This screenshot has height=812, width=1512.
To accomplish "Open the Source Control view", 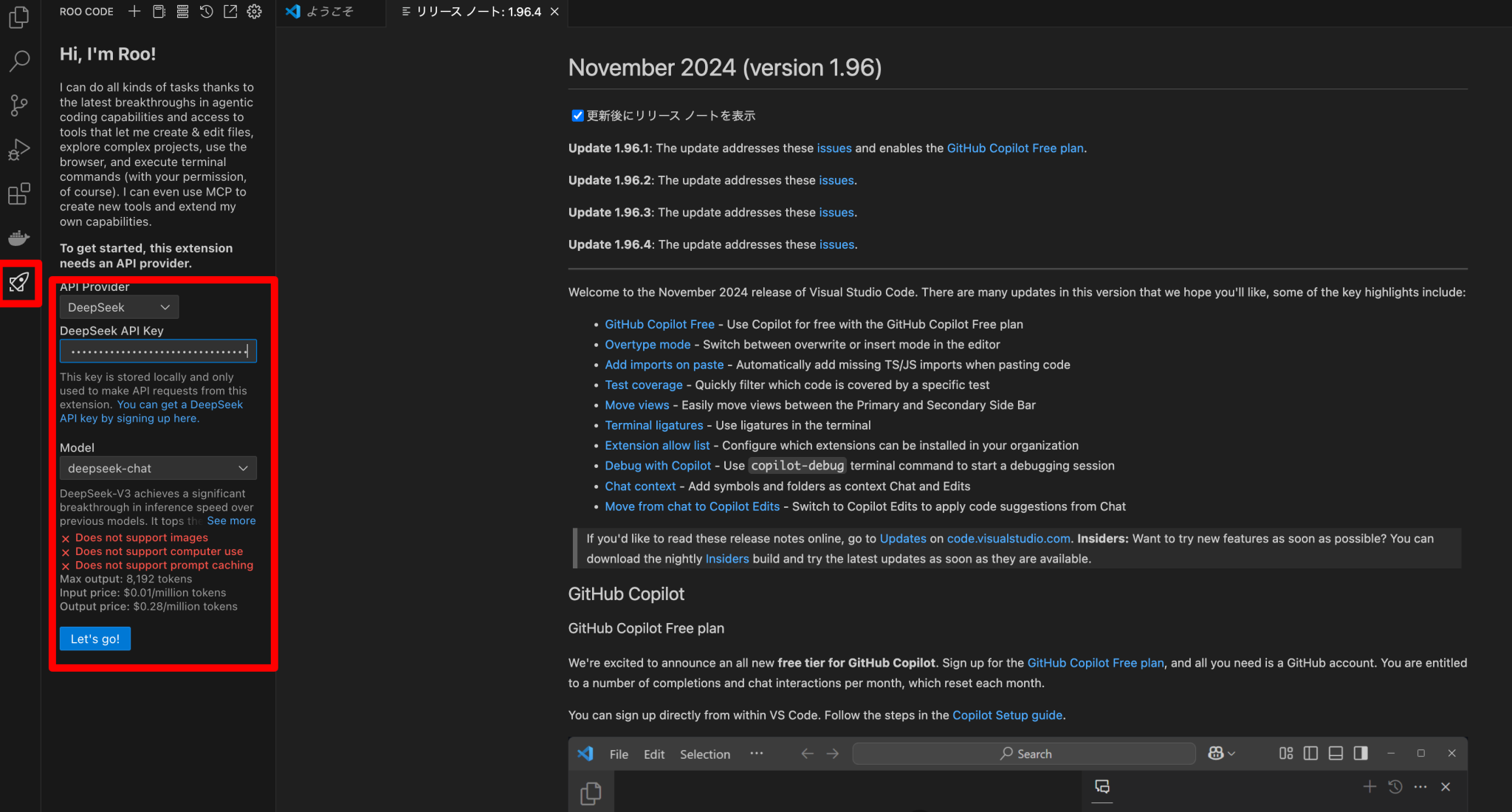I will point(19,105).
